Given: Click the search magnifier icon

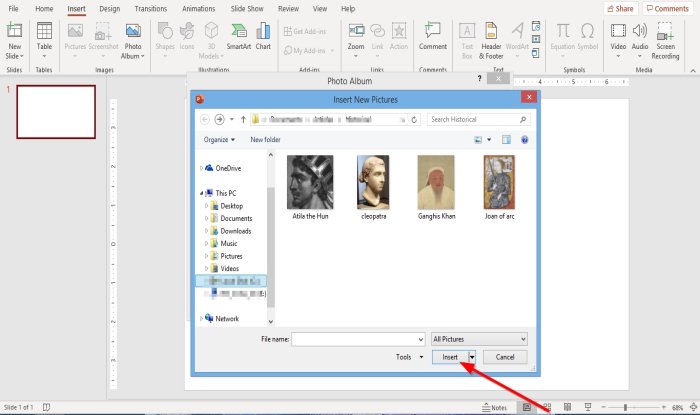Looking at the screenshot, I should point(523,119).
